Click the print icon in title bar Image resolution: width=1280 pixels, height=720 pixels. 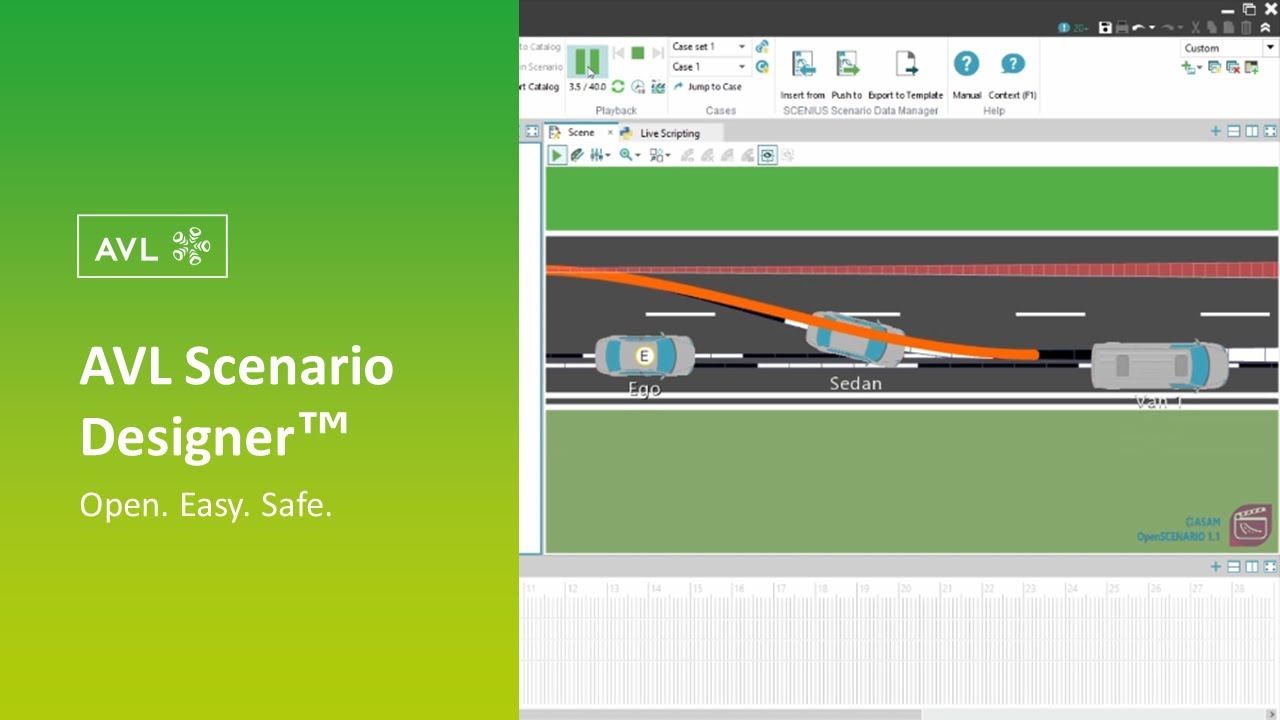(1122, 28)
